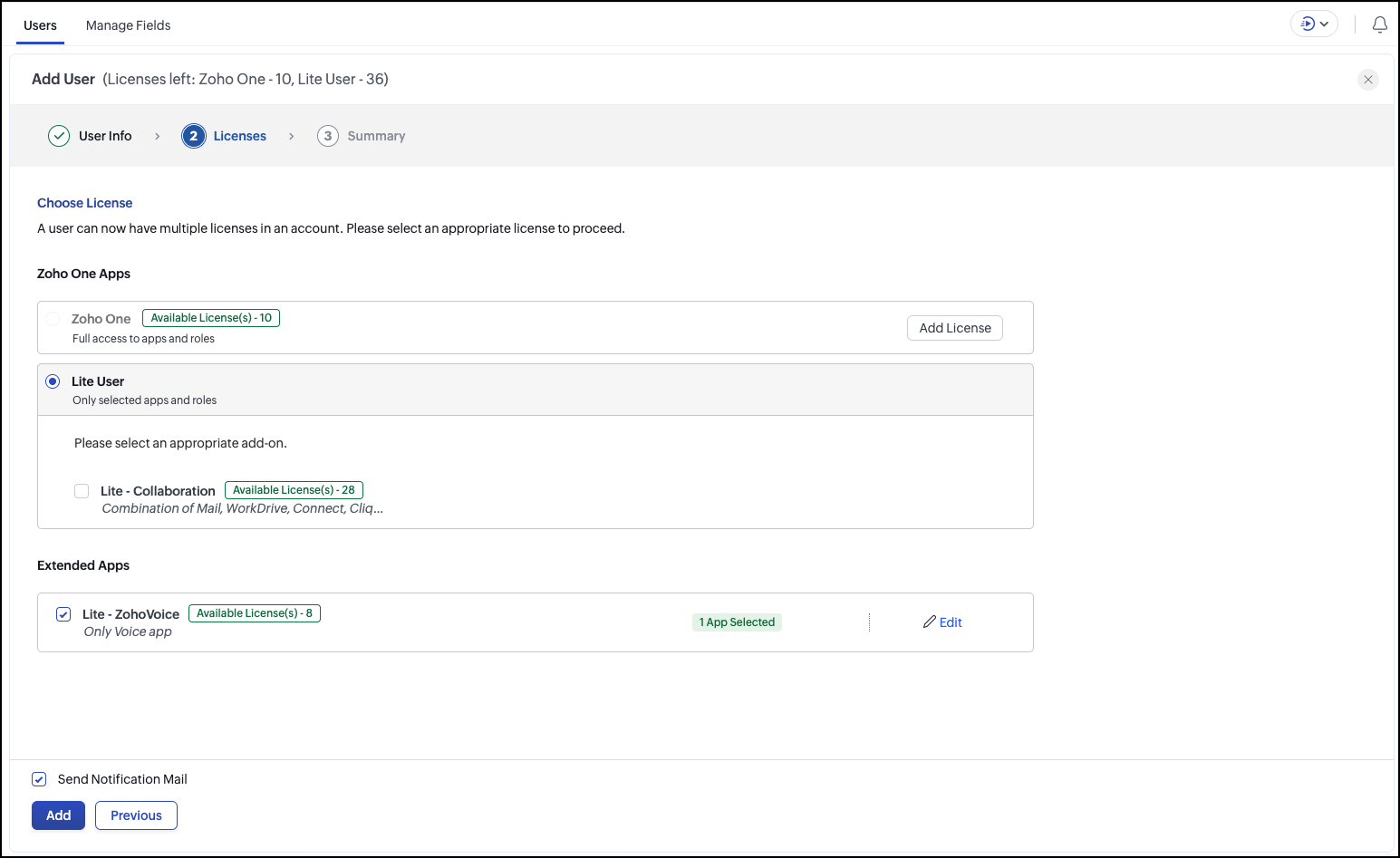Click the Choose License heading

tap(84, 203)
